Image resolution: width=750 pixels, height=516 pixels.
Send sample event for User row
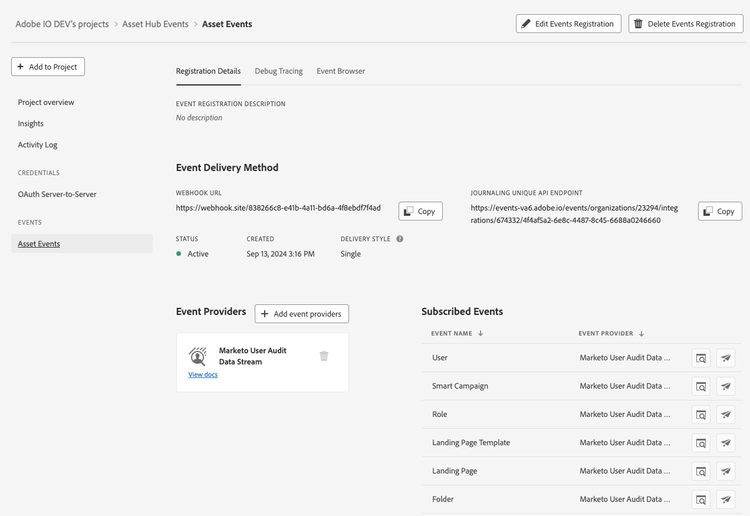coord(726,358)
